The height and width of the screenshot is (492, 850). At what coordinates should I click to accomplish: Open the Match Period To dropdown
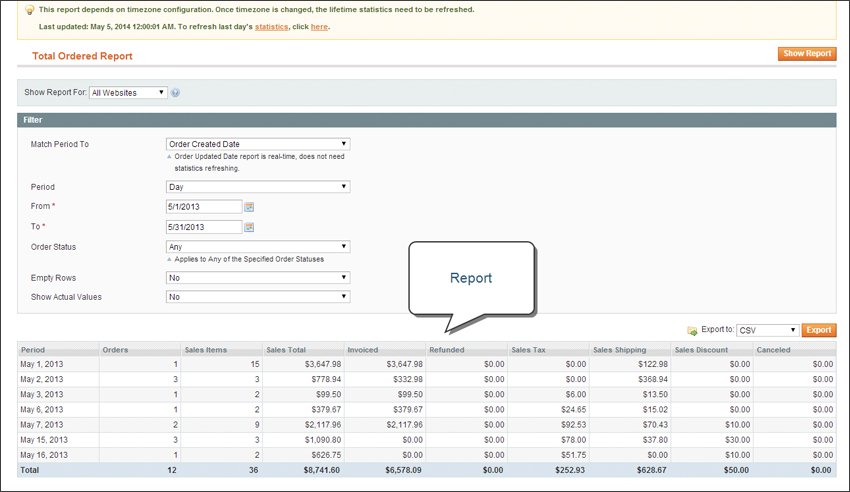point(258,144)
